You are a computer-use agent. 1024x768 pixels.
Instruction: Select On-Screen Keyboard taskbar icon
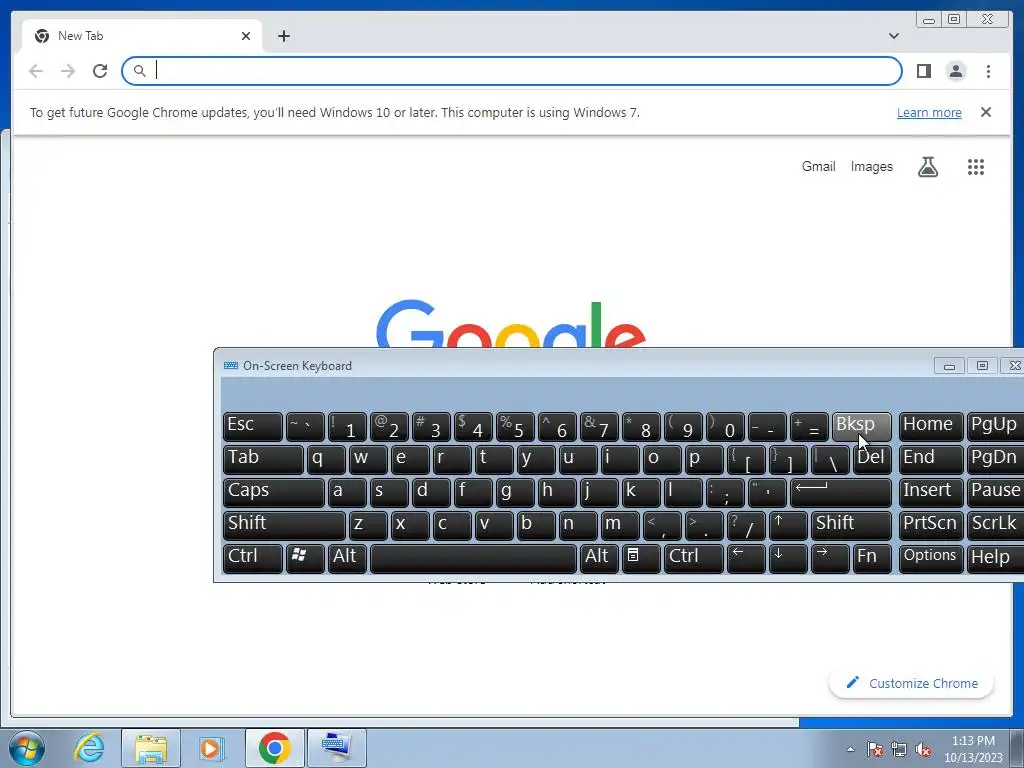click(336, 748)
